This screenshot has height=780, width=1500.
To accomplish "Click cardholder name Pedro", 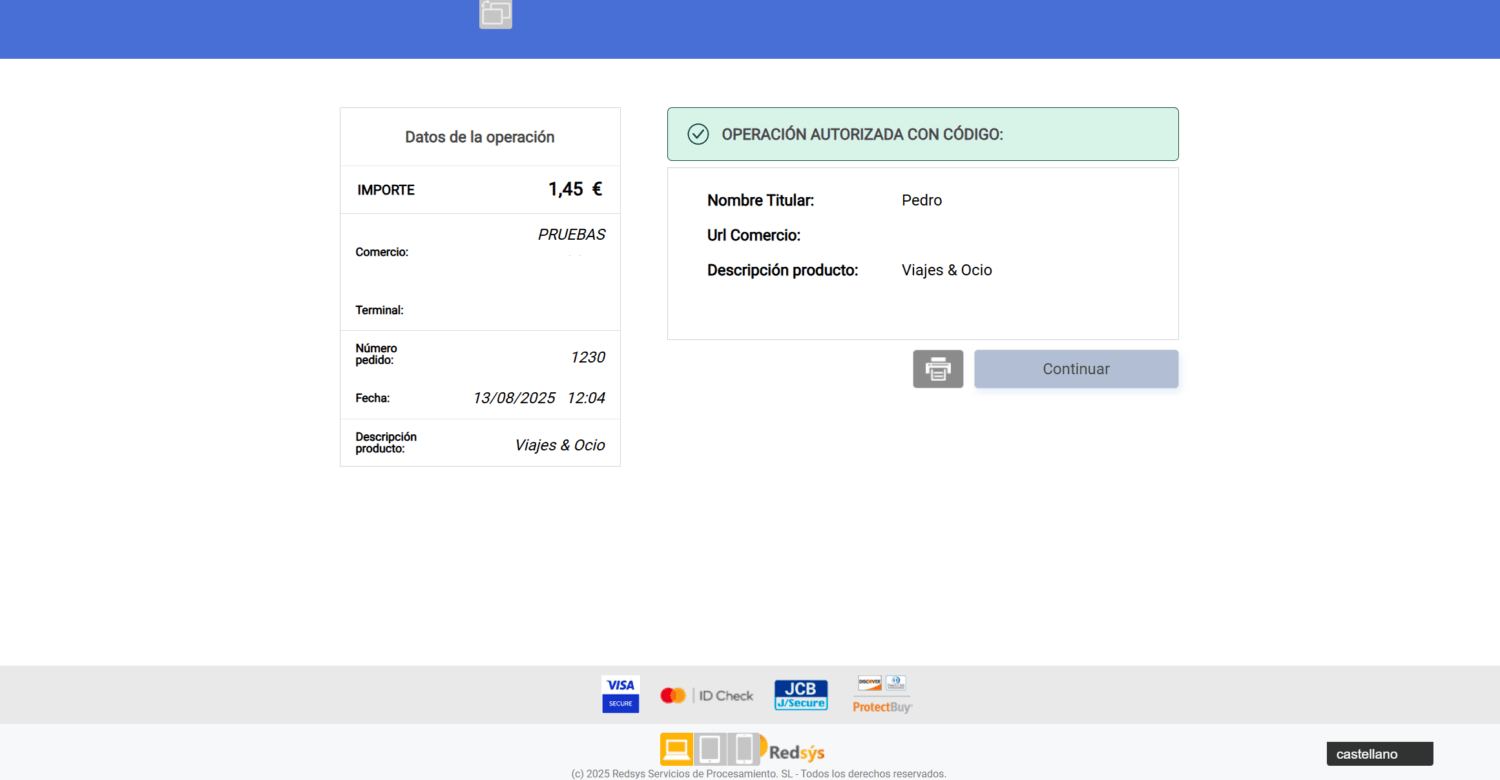I will coord(921,200).
